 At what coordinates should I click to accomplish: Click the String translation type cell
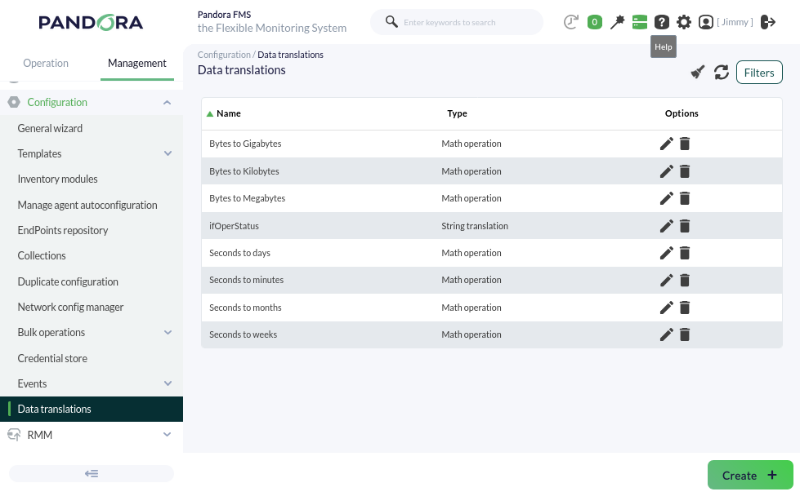tap(474, 226)
